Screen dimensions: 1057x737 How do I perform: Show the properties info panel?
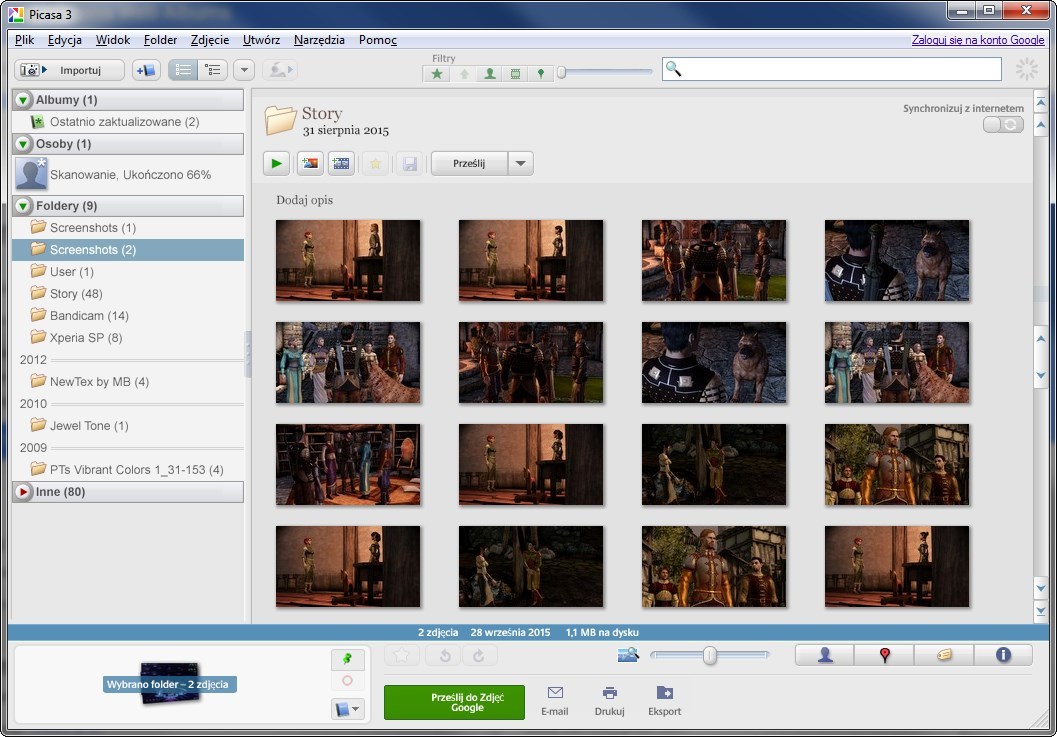pyautogui.click(x=1003, y=655)
